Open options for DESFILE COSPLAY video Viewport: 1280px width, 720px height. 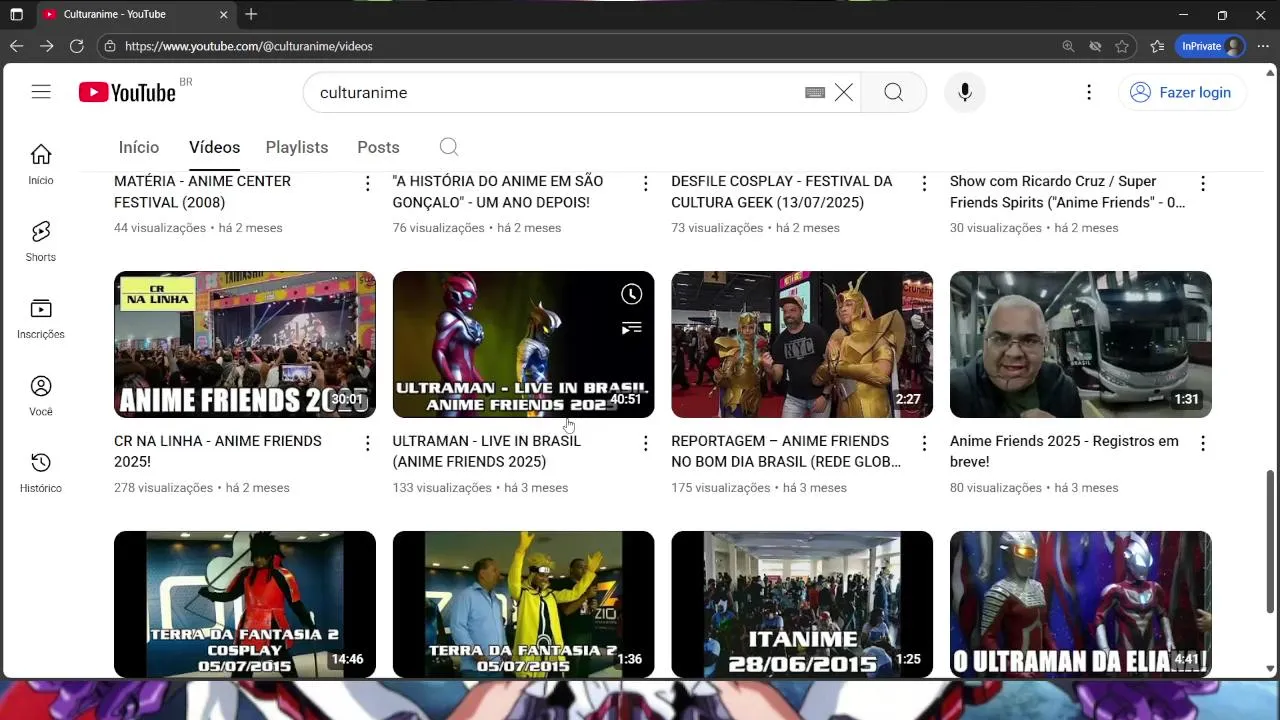[x=925, y=183]
